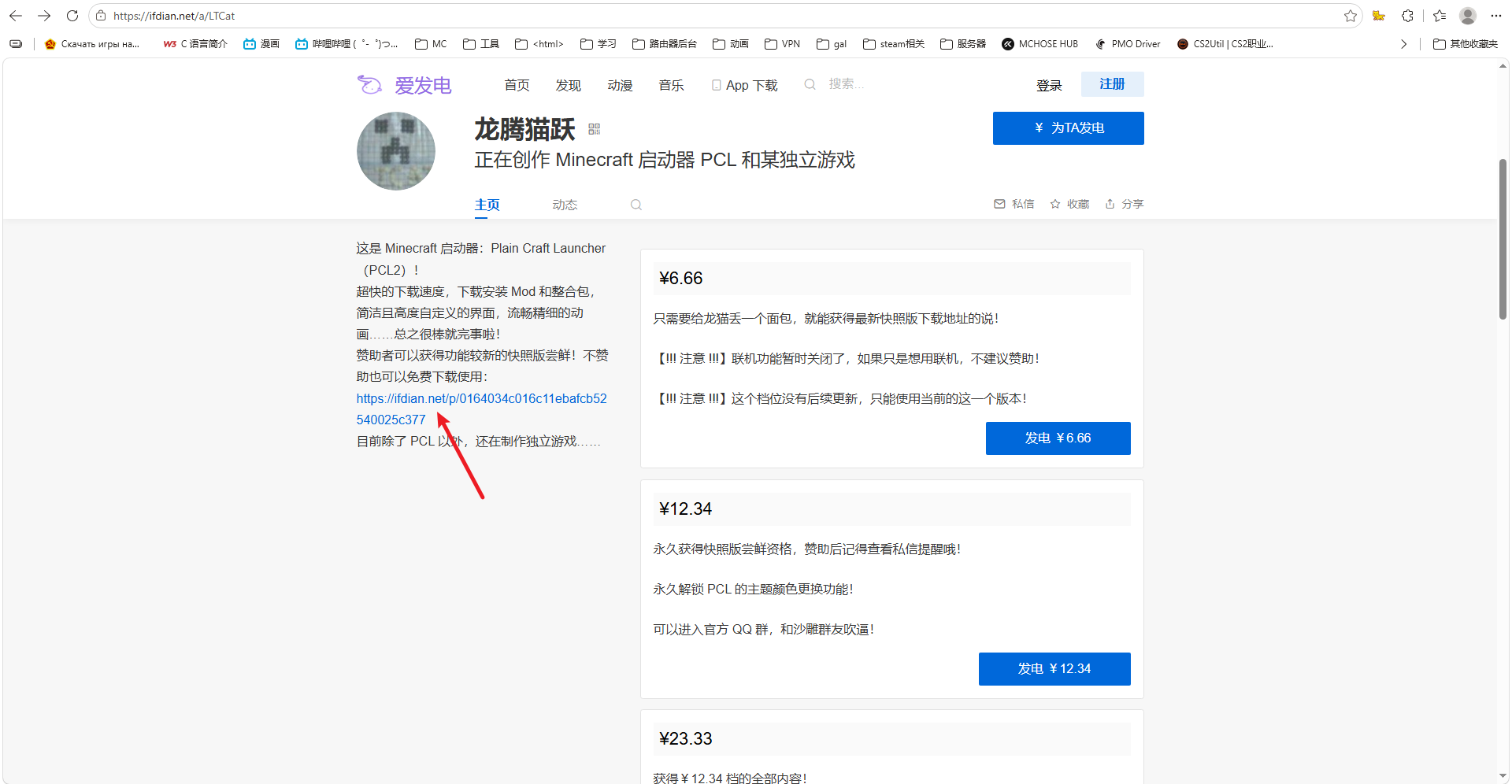Expand the VPN bookmark folder
This screenshot has height=784, width=1512.
coord(782,44)
